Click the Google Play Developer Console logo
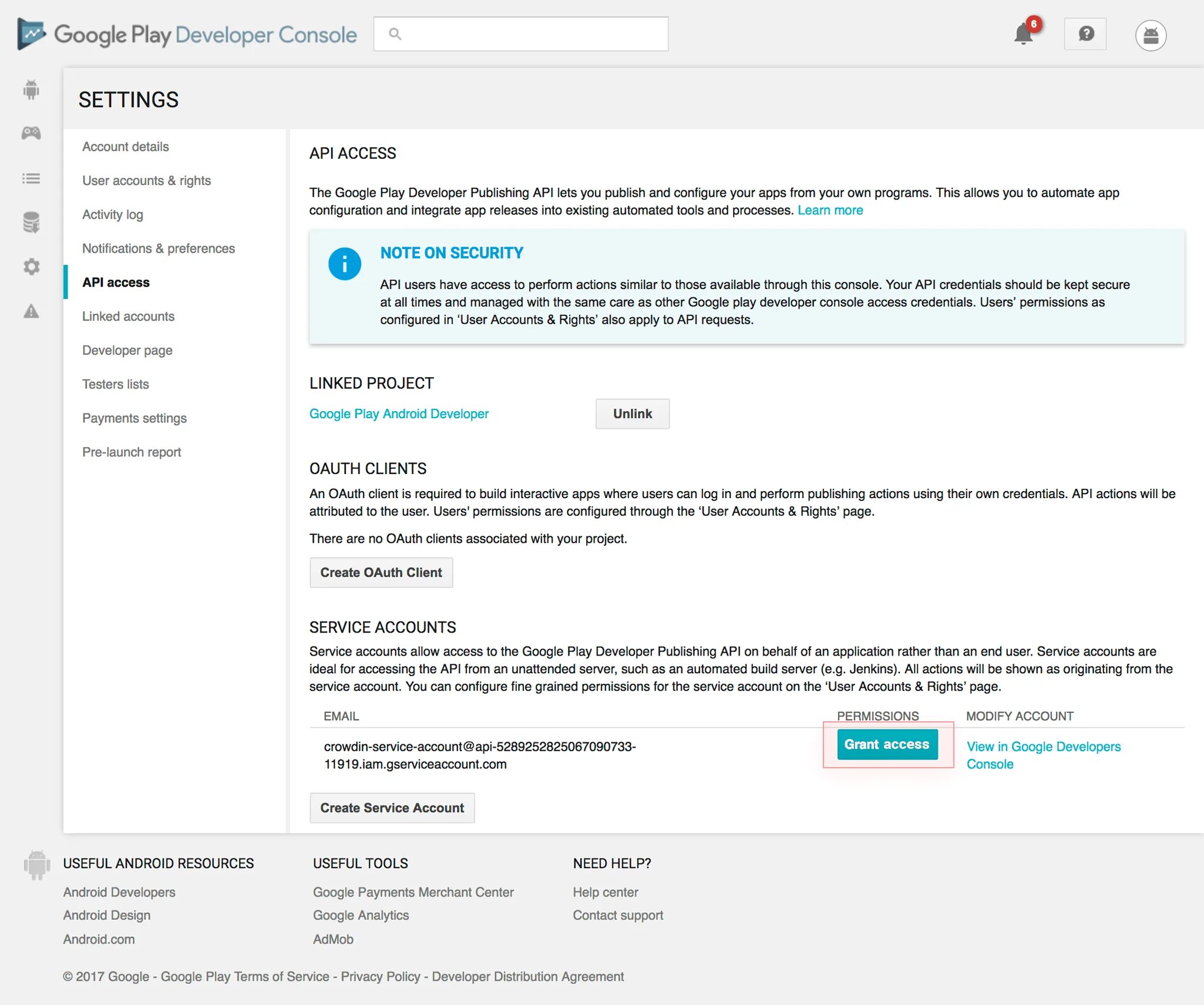The height and width of the screenshot is (1005, 1204). tap(187, 35)
